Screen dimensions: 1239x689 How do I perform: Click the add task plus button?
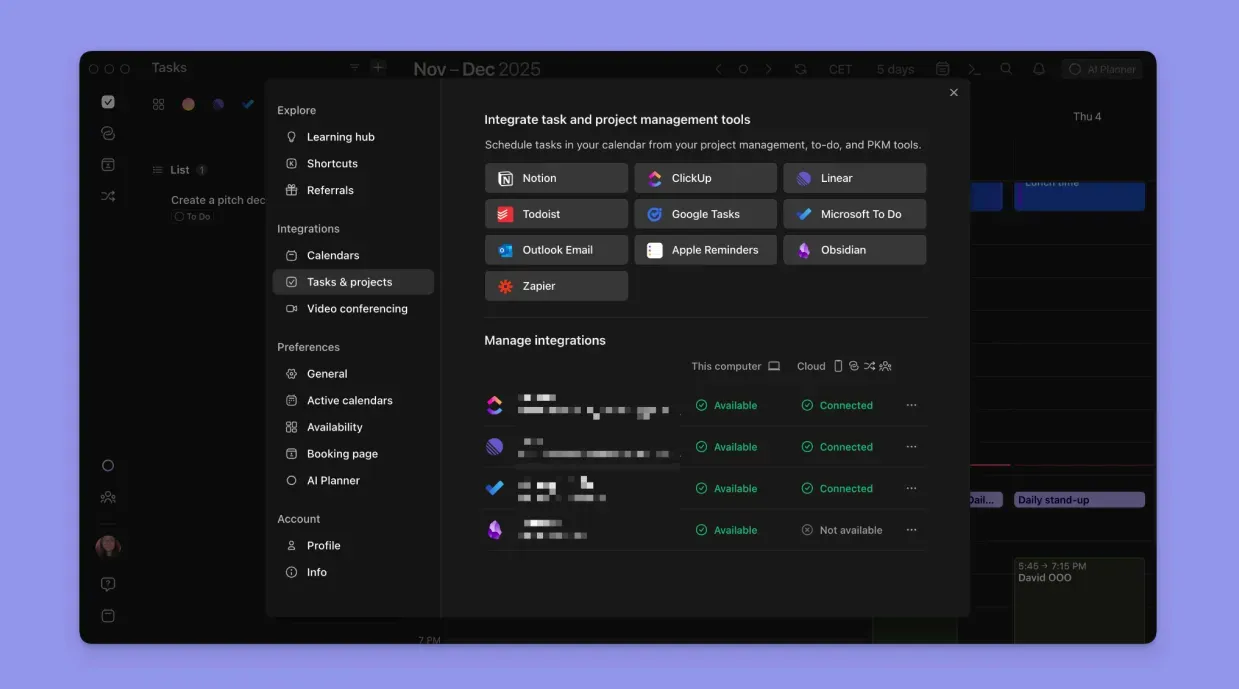pos(378,67)
